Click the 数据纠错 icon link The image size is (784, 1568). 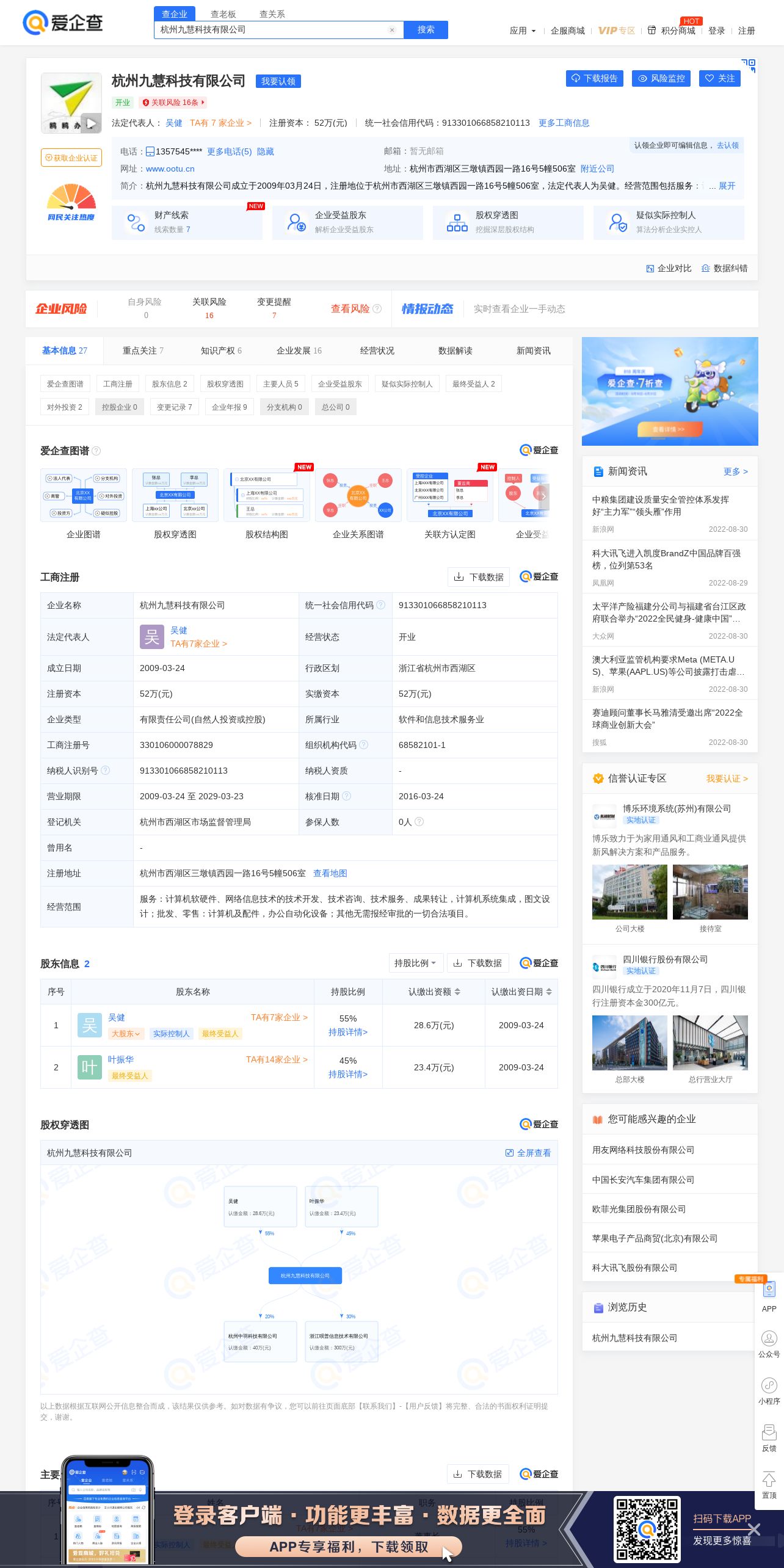tap(725, 268)
